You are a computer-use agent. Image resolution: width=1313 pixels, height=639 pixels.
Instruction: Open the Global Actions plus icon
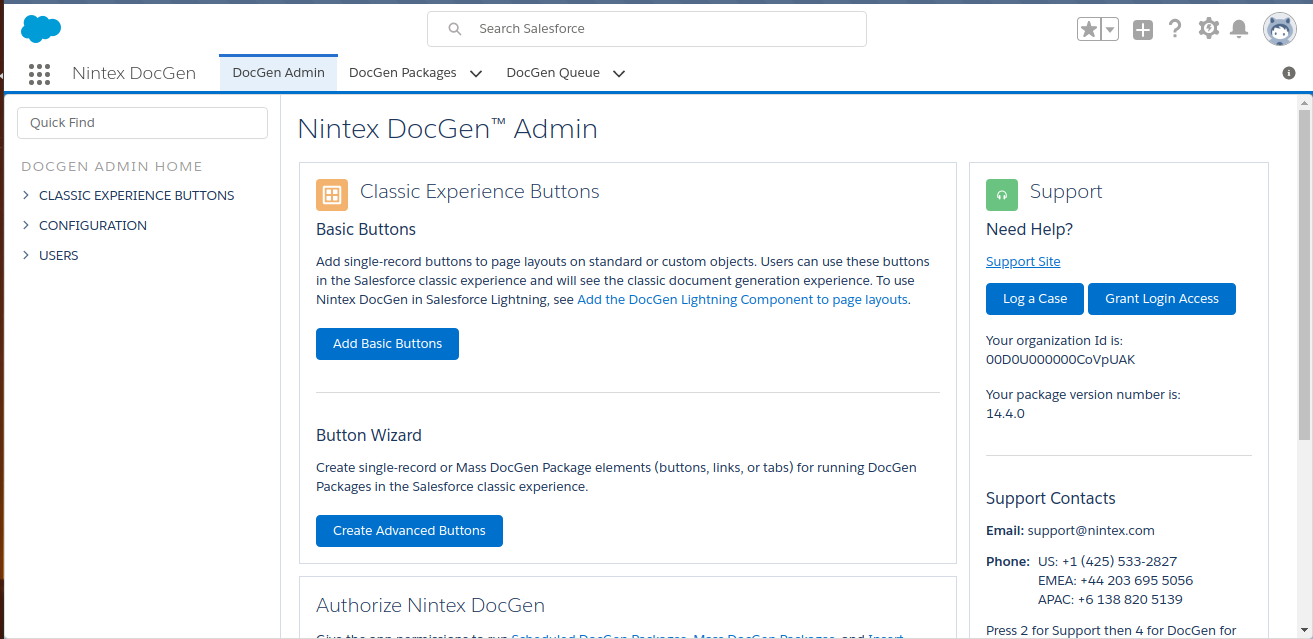click(1143, 30)
